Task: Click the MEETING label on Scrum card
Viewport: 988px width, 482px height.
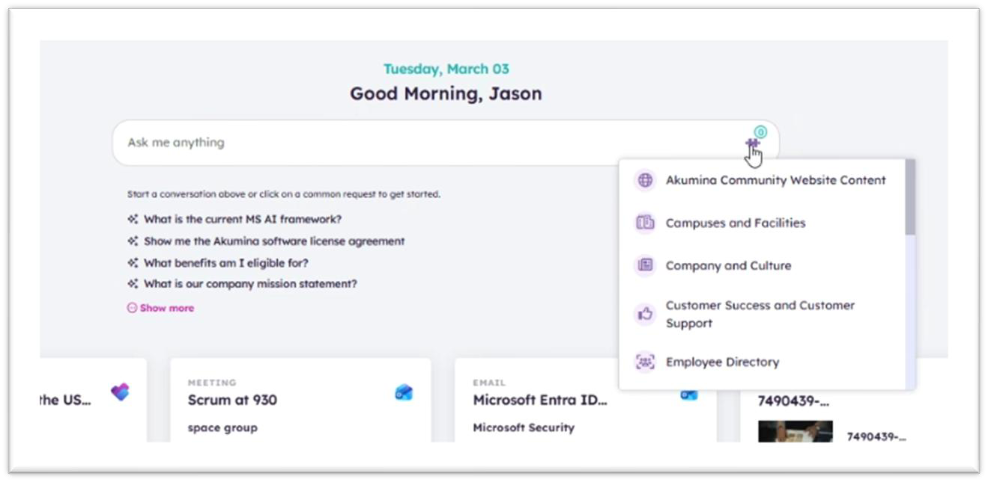Action: pos(212,382)
